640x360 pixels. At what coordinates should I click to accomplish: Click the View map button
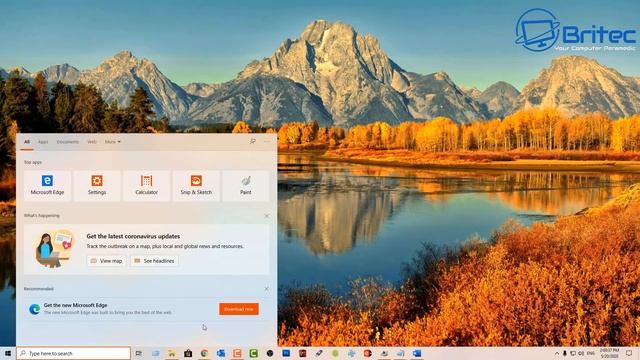tap(107, 261)
